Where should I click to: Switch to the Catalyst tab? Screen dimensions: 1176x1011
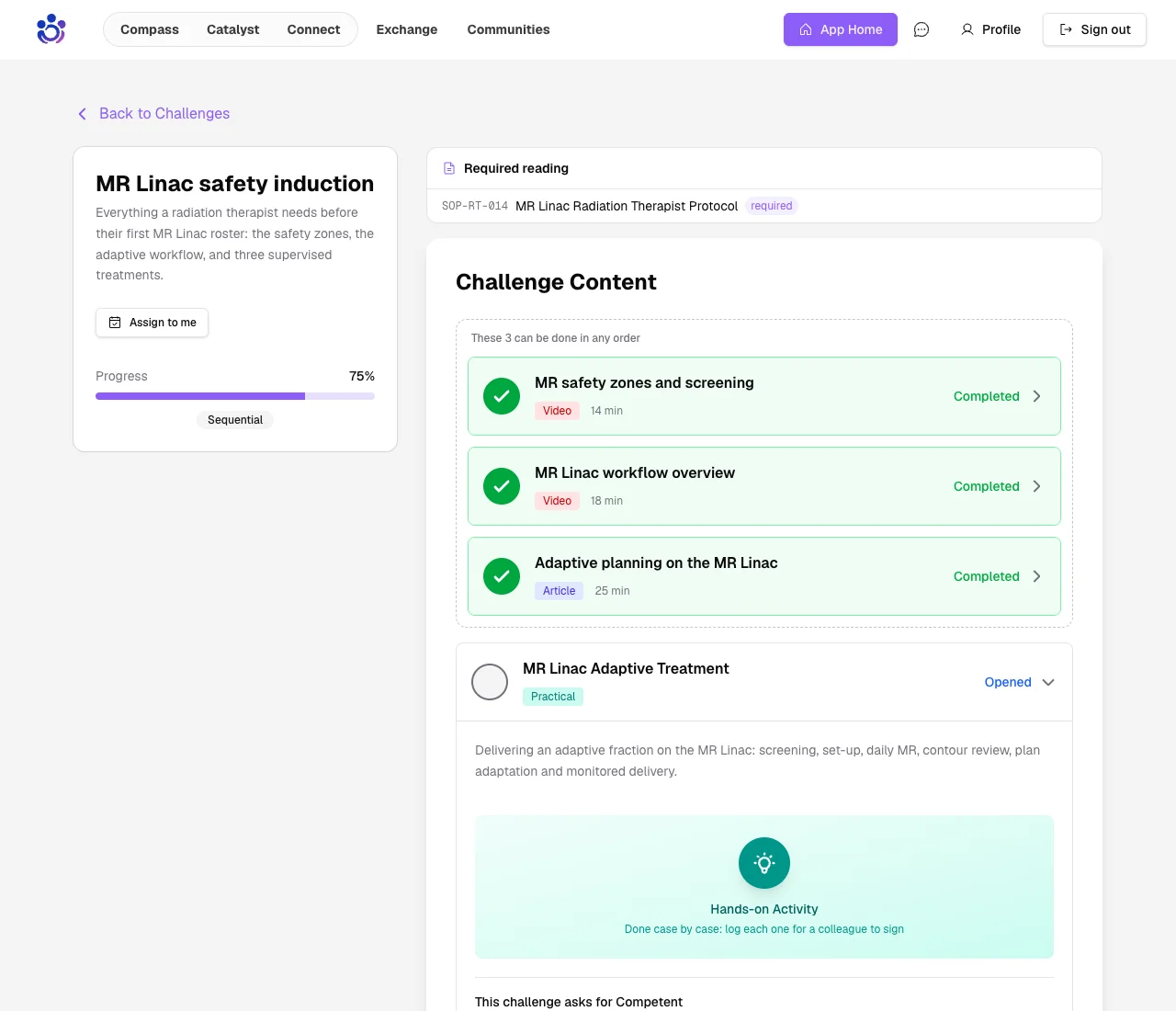pos(233,29)
